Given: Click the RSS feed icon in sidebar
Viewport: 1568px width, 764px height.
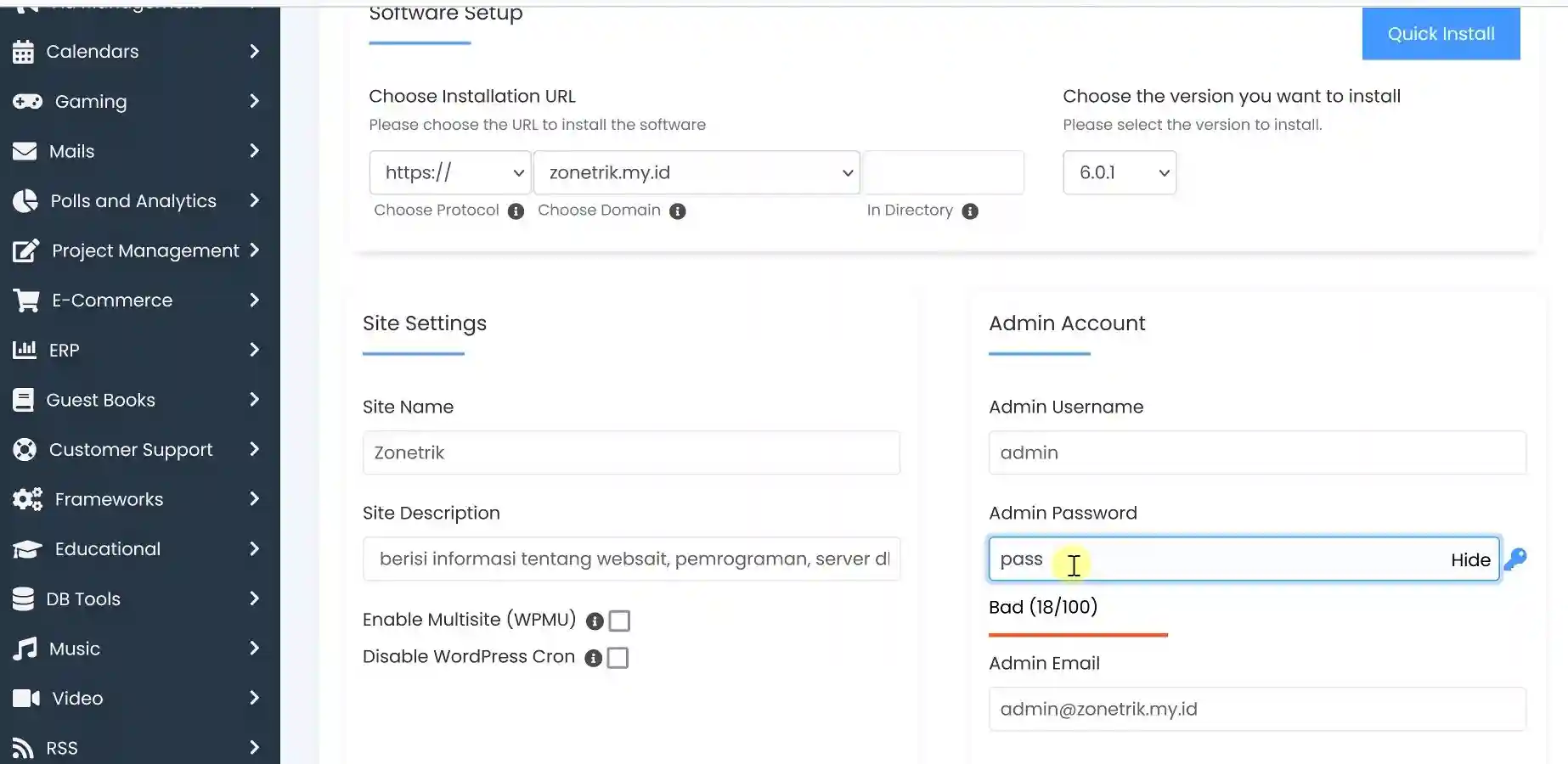Looking at the screenshot, I should (24, 748).
